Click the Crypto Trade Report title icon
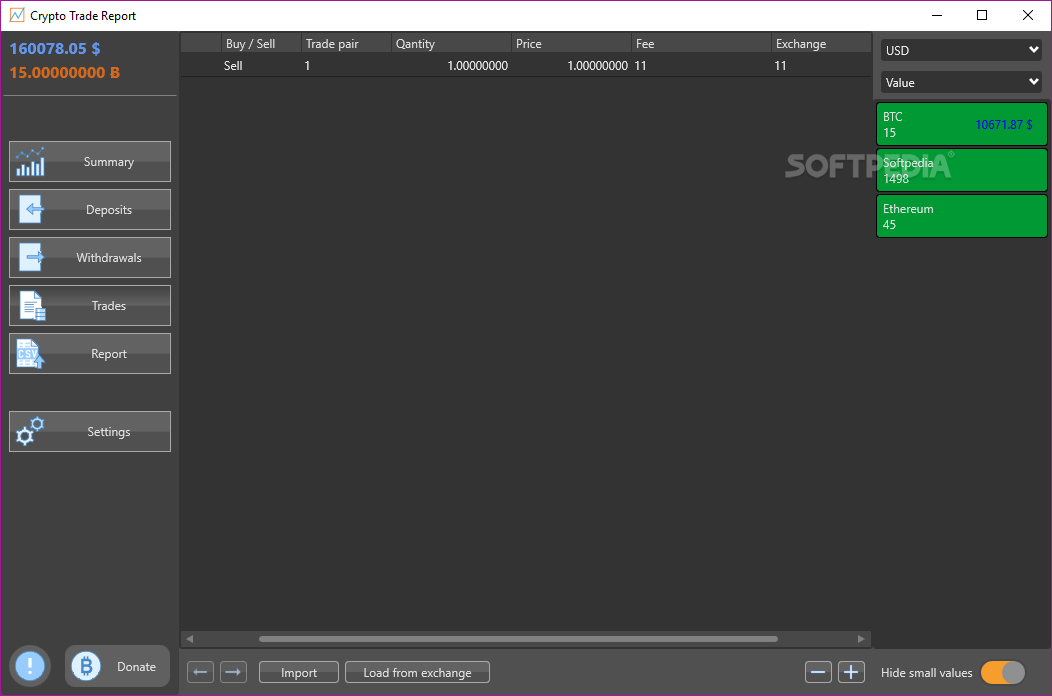1052x696 pixels. click(17, 15)
